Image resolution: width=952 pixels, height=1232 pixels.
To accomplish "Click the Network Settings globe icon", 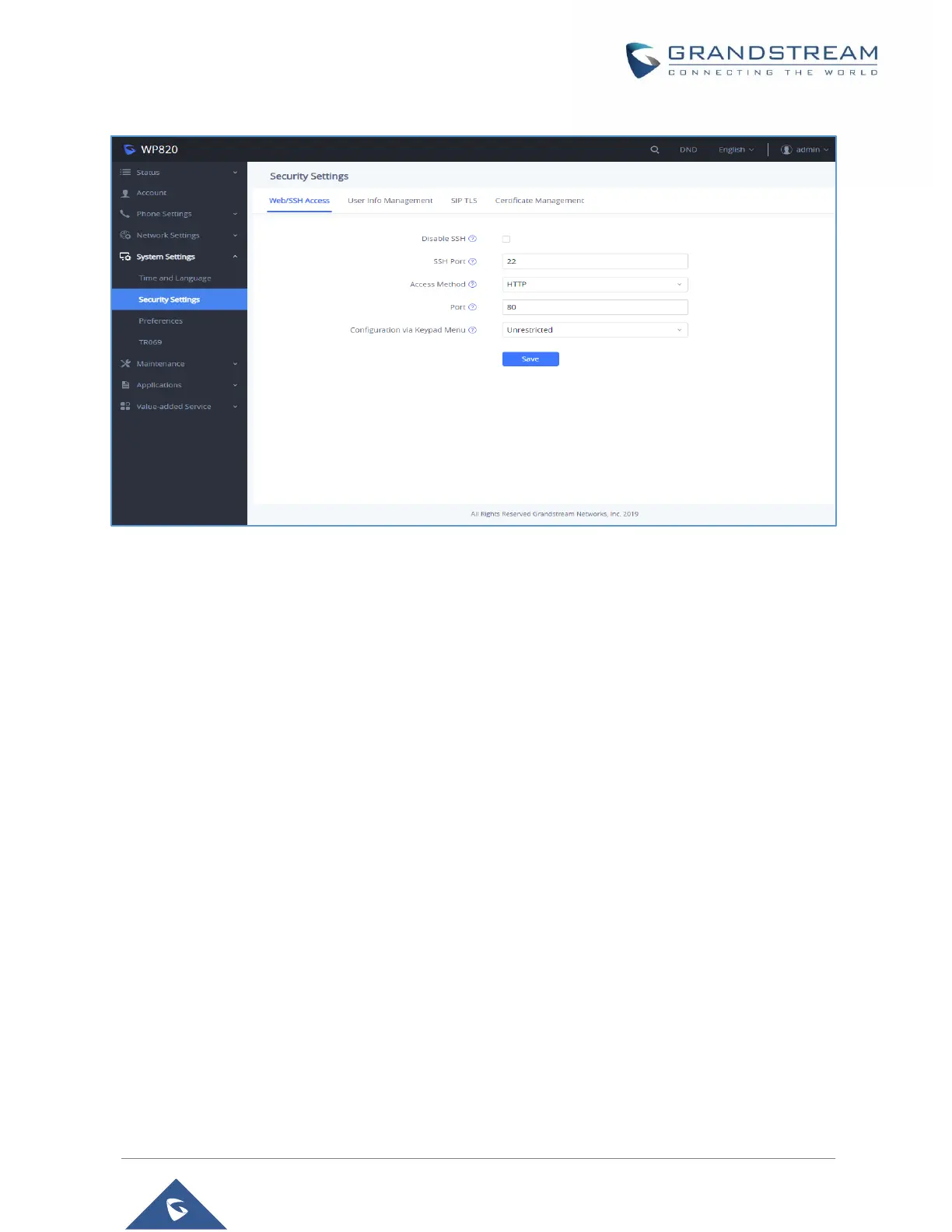I will pyautogui.click(x=125, y=235).
